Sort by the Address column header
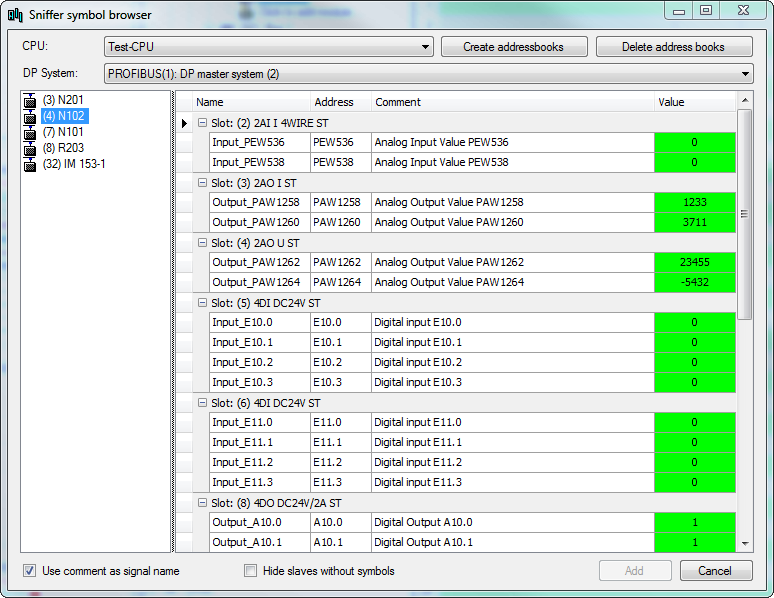Screen dimensions: 774x598 click(341, 102)
